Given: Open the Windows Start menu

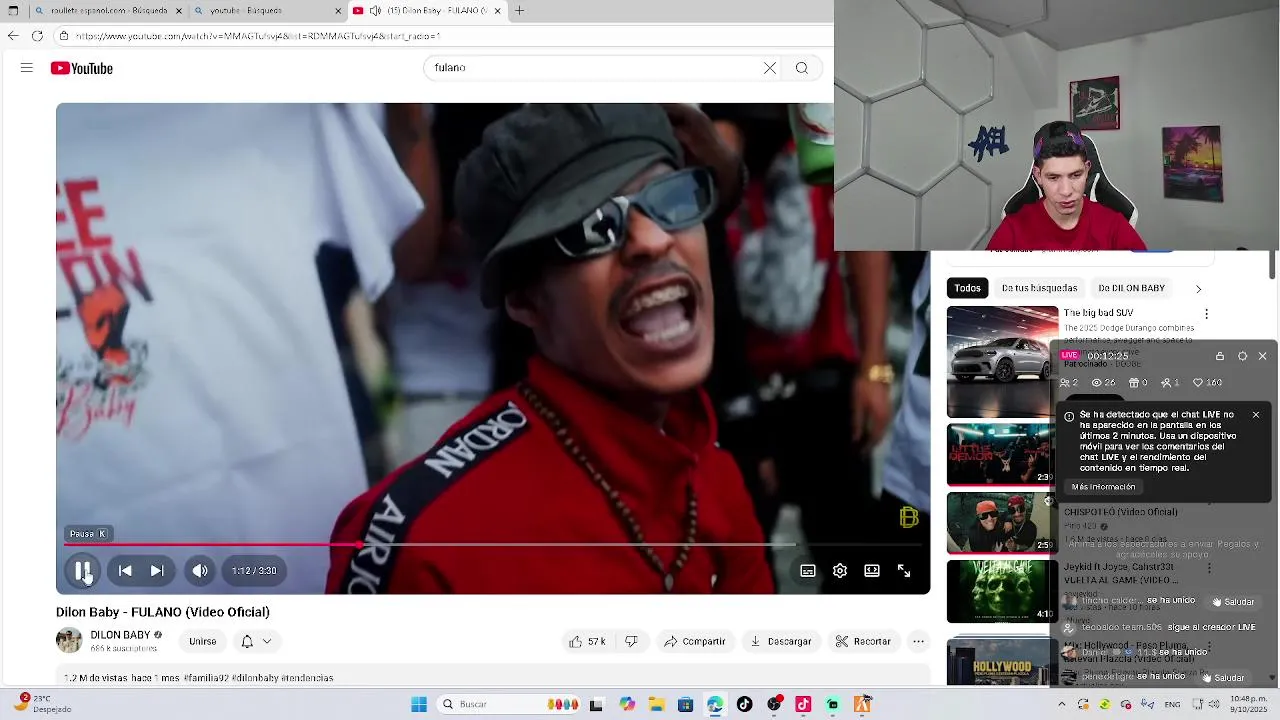Looking at the screenshot, I should [419, 704].
